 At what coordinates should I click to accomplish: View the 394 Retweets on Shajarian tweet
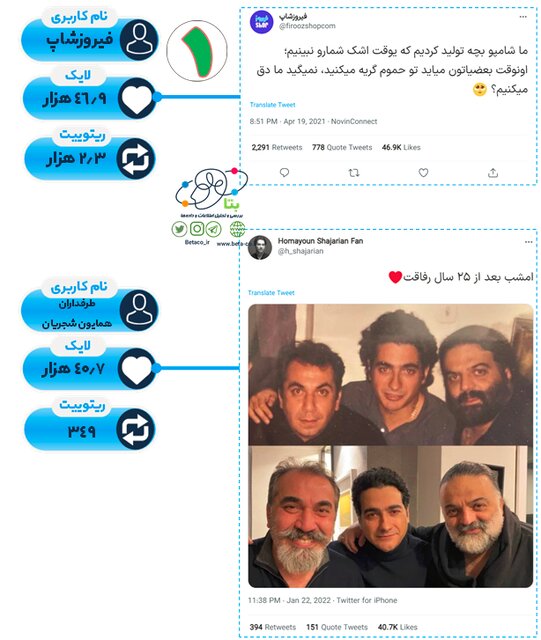[273, 627]
